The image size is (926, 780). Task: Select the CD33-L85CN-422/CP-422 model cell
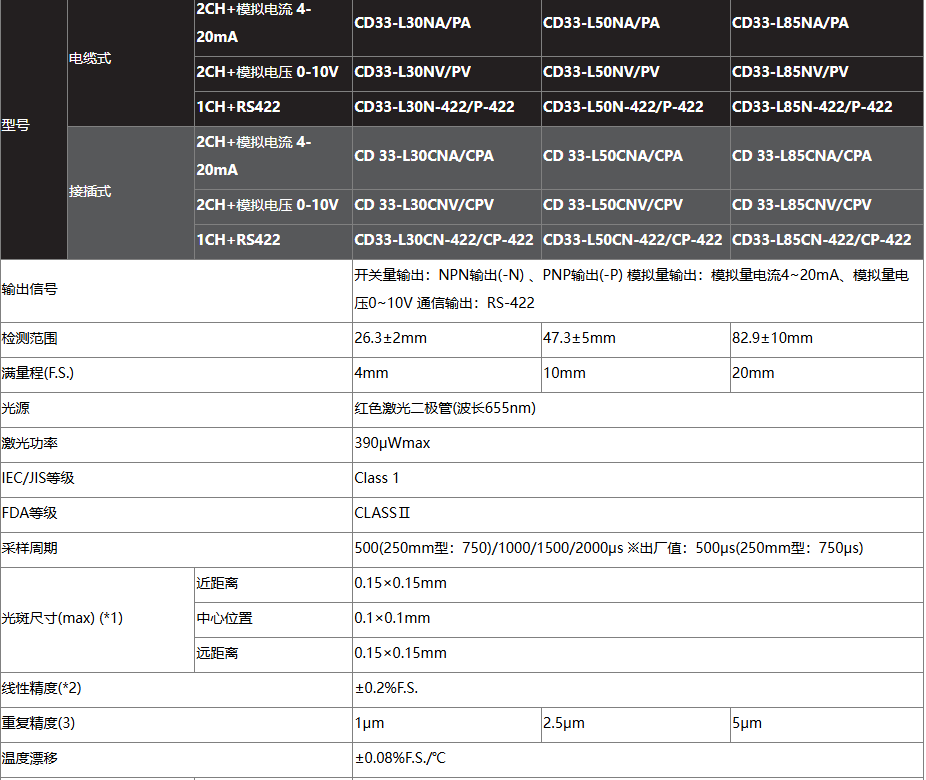821,240
